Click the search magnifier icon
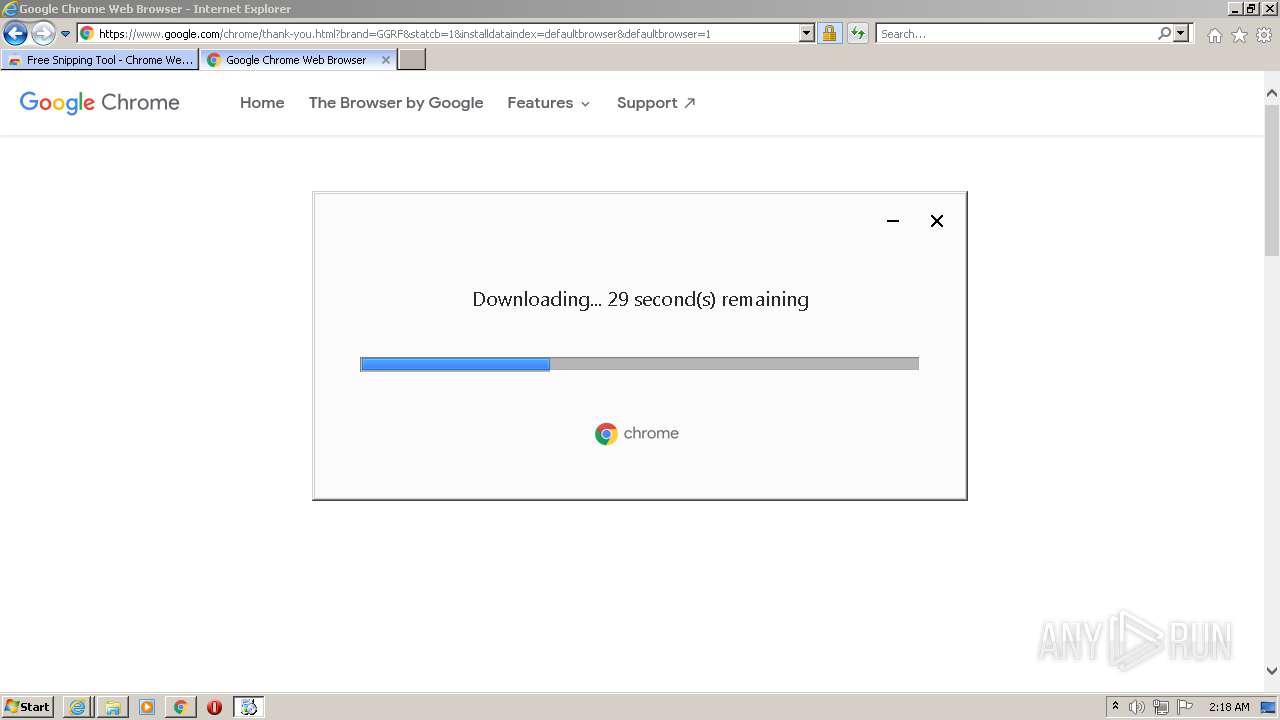The image size is (1280, 720). tap(1164, 34)
